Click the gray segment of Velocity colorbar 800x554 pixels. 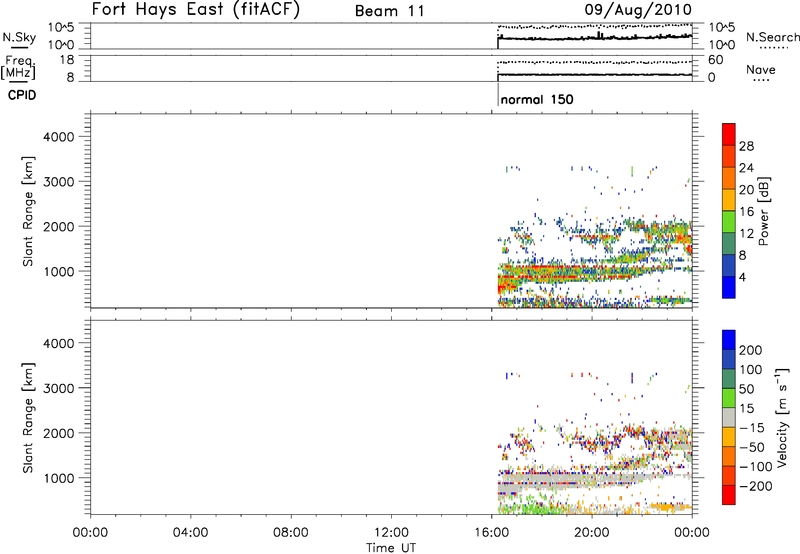tap(729, 418)
